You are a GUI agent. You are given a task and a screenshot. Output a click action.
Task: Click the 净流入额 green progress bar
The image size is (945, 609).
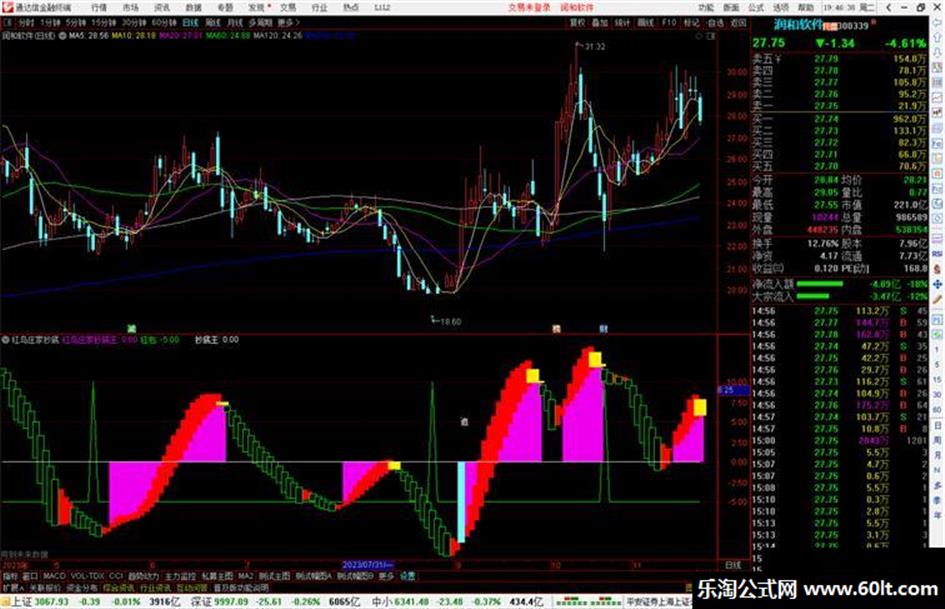pyautogui.click(x=820, y=284)
